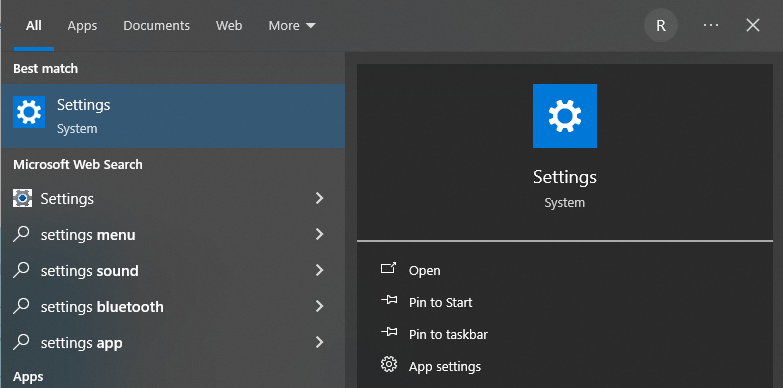The image size is (783, 388).
Task: Choose Open in the Settings actions
Action: 424,270
